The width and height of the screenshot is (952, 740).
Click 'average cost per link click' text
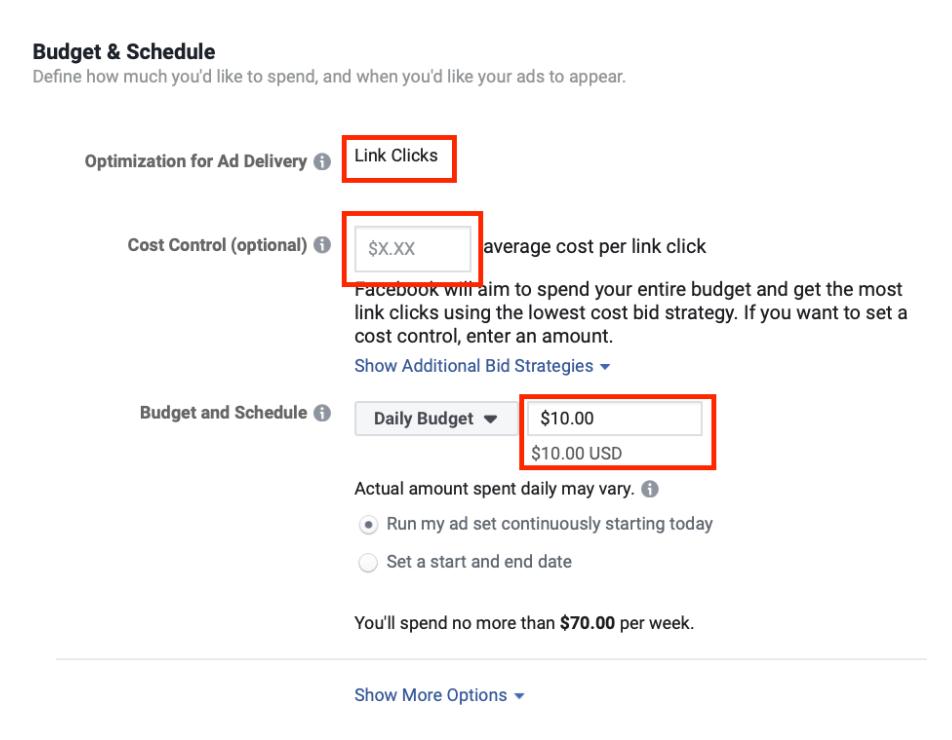click(x=595, y=246)
